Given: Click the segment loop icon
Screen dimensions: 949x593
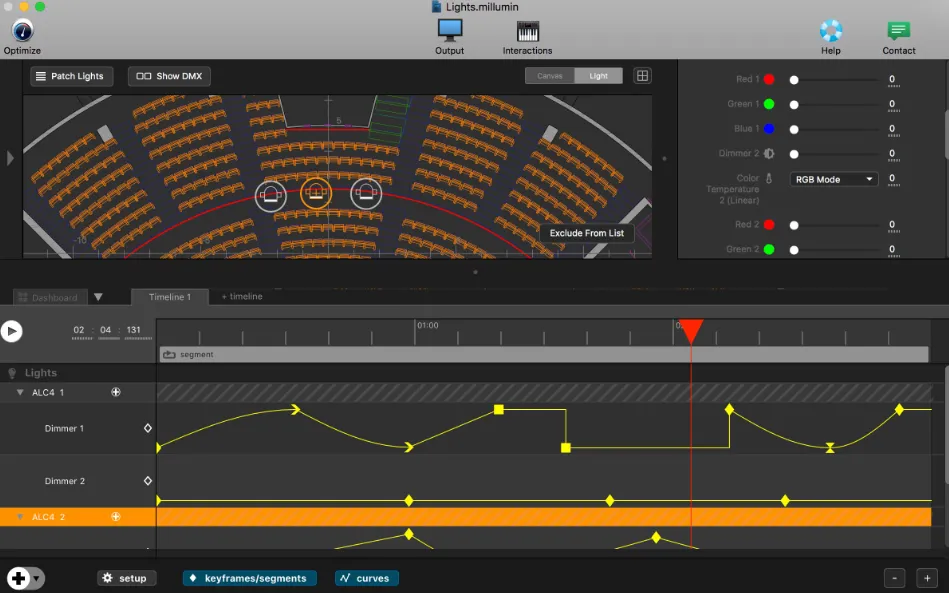Looking at the screenshot, I should (169, 355).
